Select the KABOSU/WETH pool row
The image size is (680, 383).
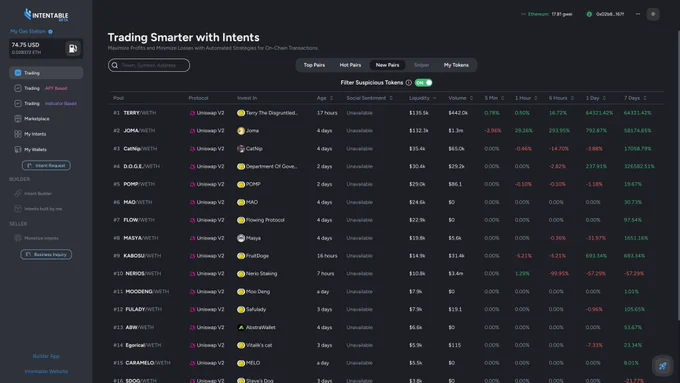(x=386, y=256)
